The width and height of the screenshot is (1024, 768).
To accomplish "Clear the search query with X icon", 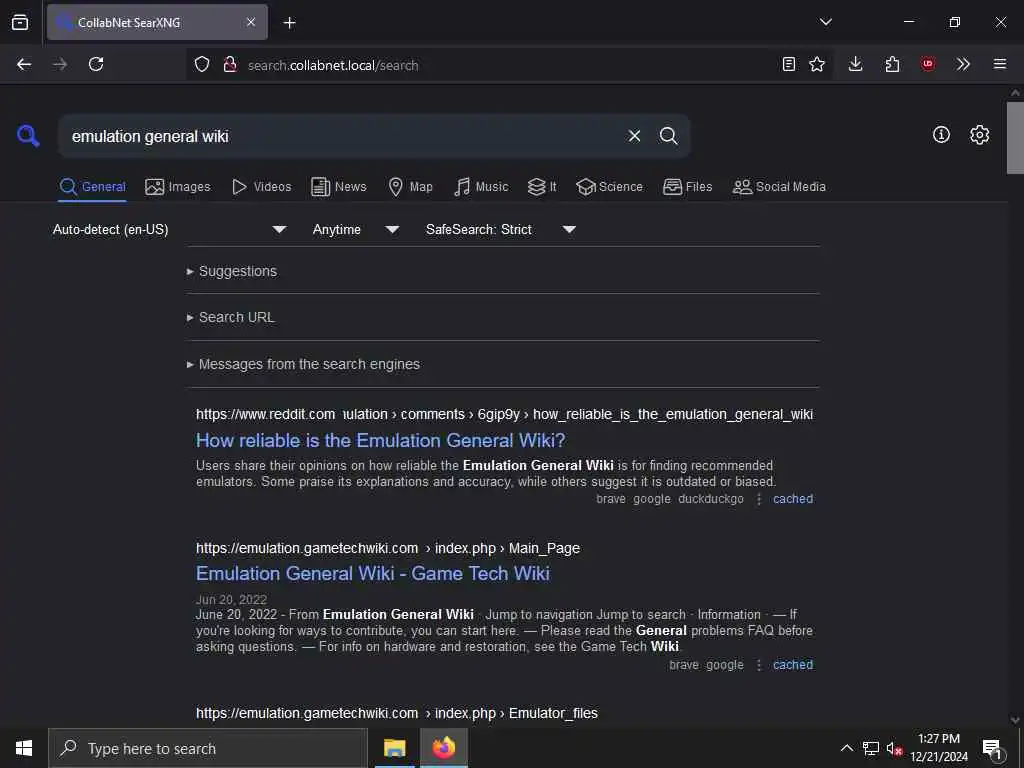I will coord(634,136).
